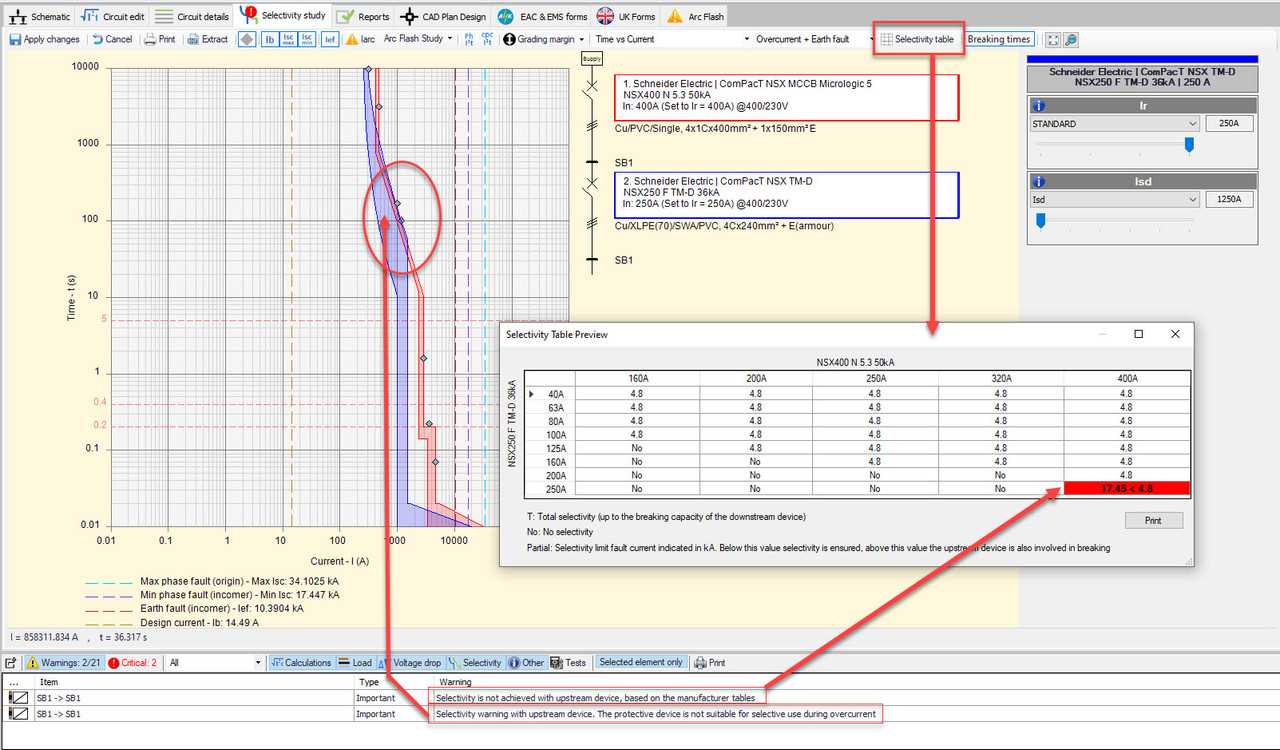Click the Isd info icon
The image size is (1280, 750).
coord(1038,181)
